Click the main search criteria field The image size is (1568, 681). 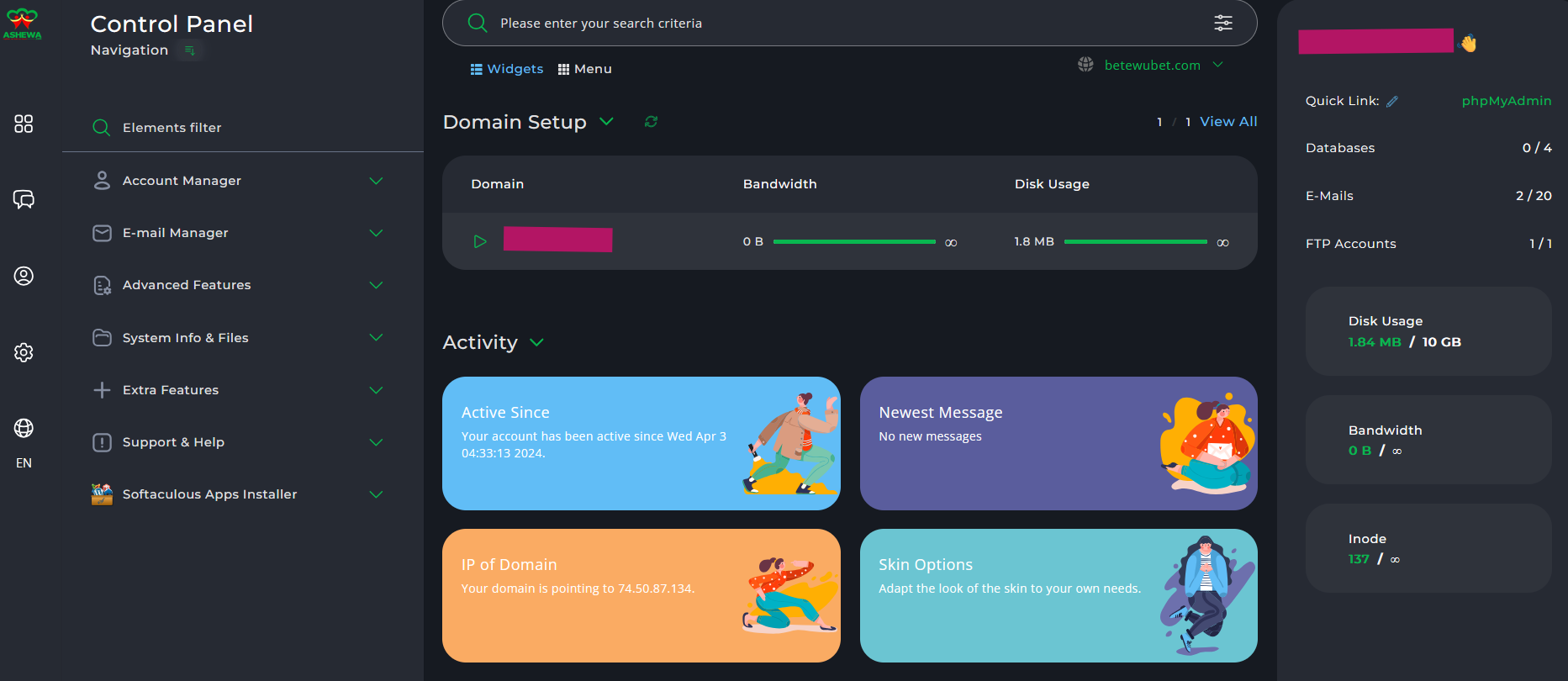tap(850, 23)
